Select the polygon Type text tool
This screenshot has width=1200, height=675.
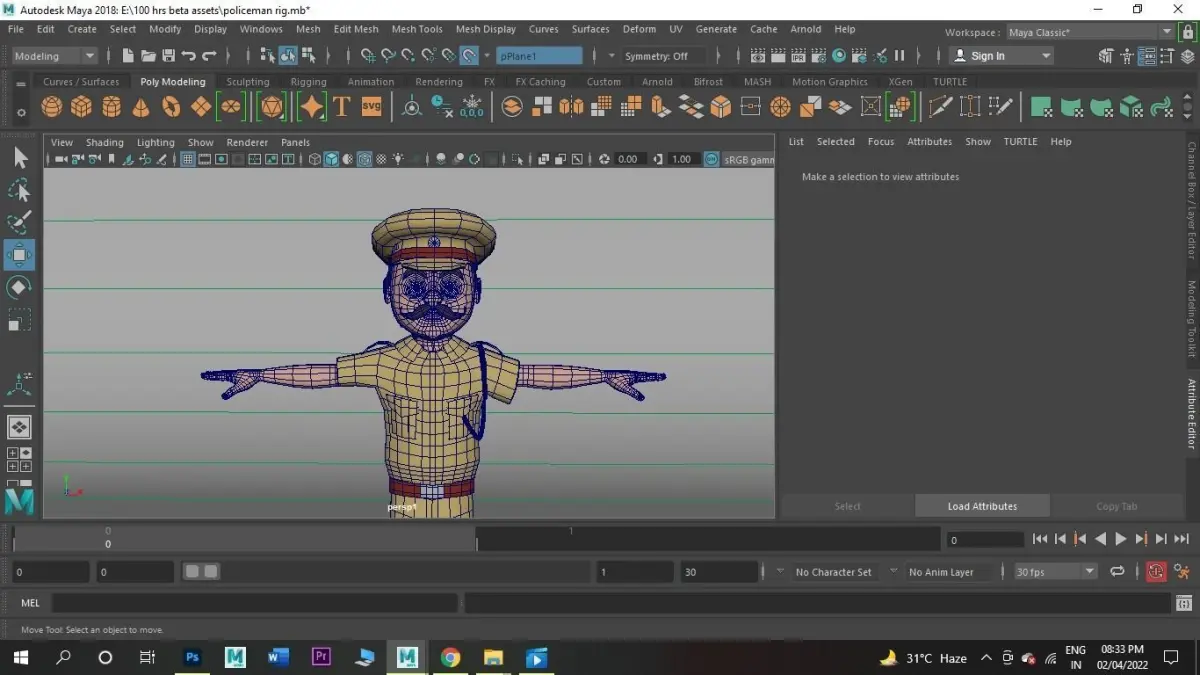tap(341, 106)
